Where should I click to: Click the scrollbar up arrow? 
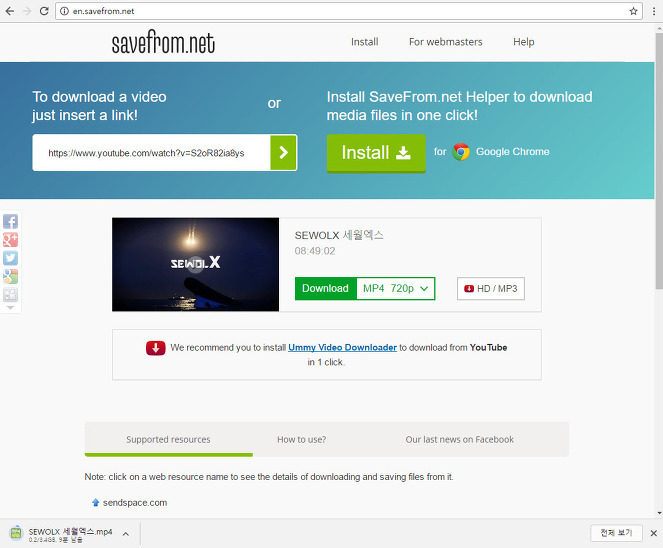point(659,28)
